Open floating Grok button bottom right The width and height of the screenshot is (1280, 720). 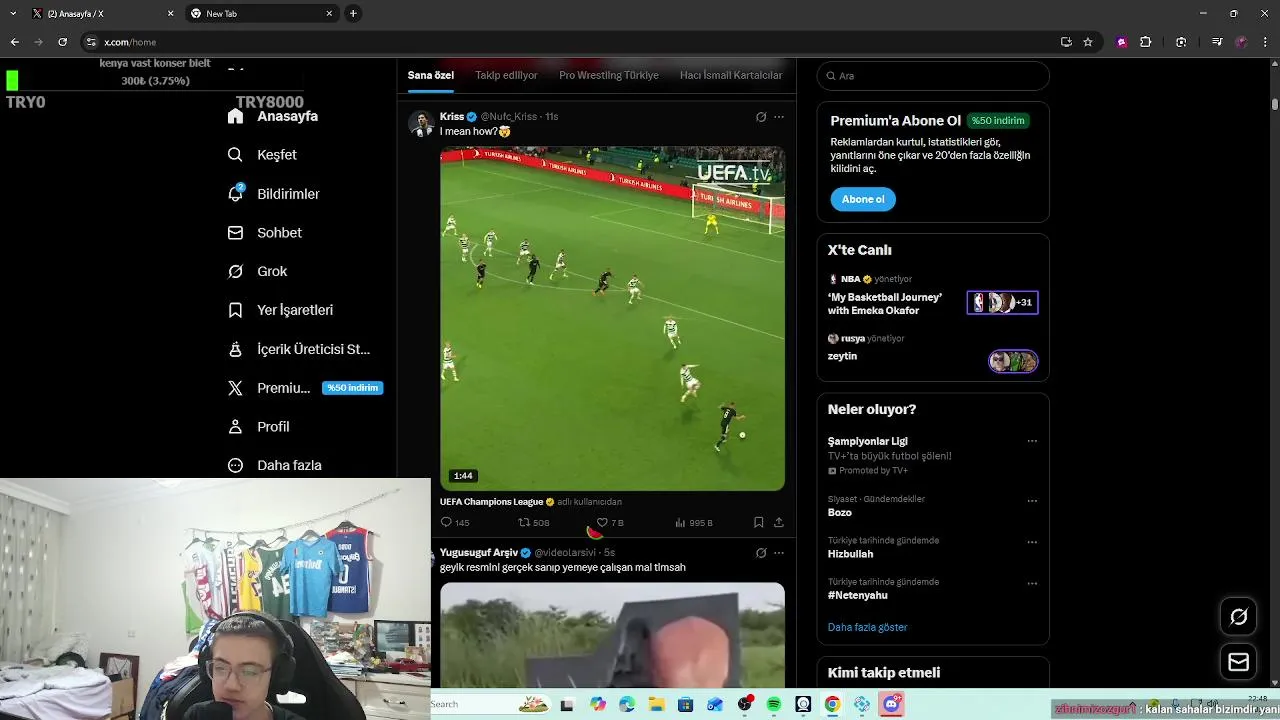point(1238,616)
